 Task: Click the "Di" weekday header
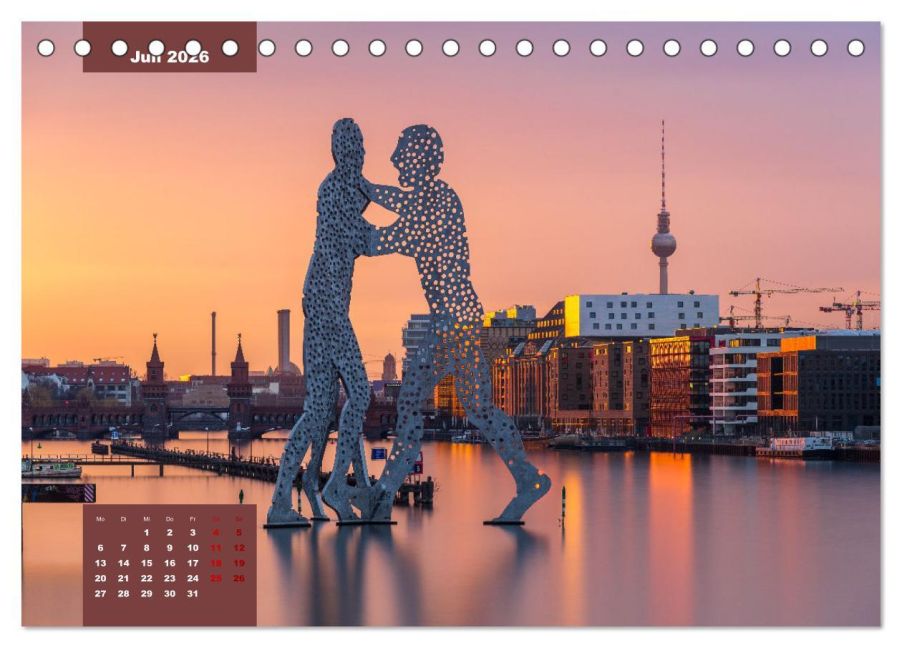tap(123, 519)
